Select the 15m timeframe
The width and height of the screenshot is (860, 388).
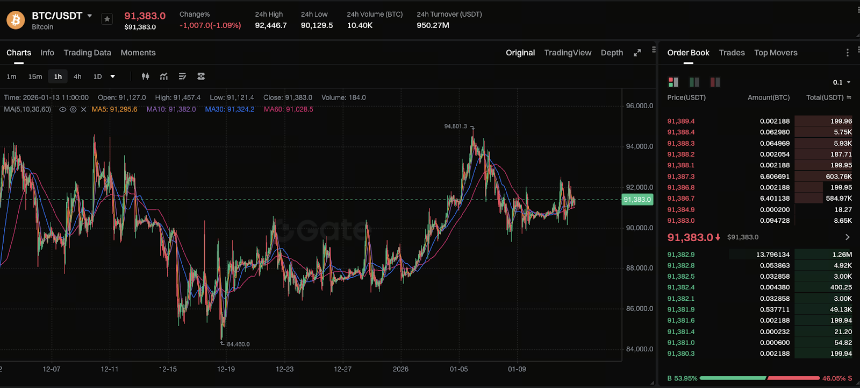click(x=35, y=76)
